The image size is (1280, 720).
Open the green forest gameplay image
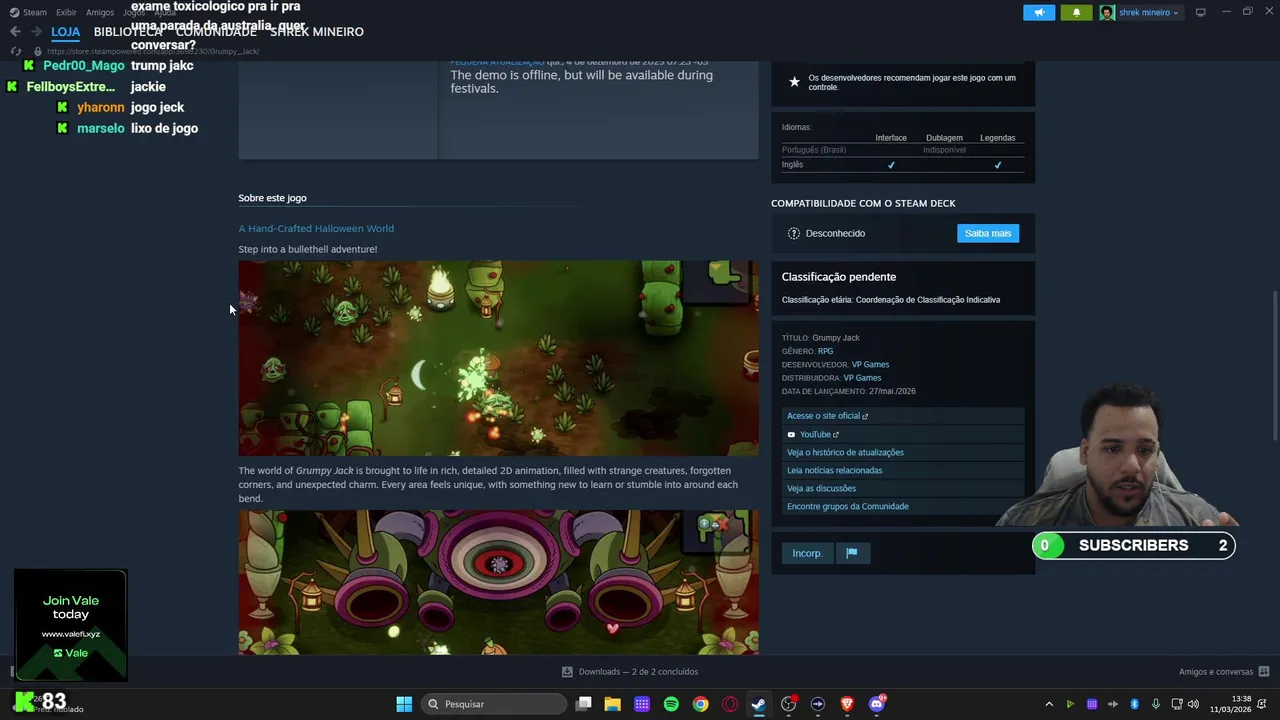[x=498, y=358]
